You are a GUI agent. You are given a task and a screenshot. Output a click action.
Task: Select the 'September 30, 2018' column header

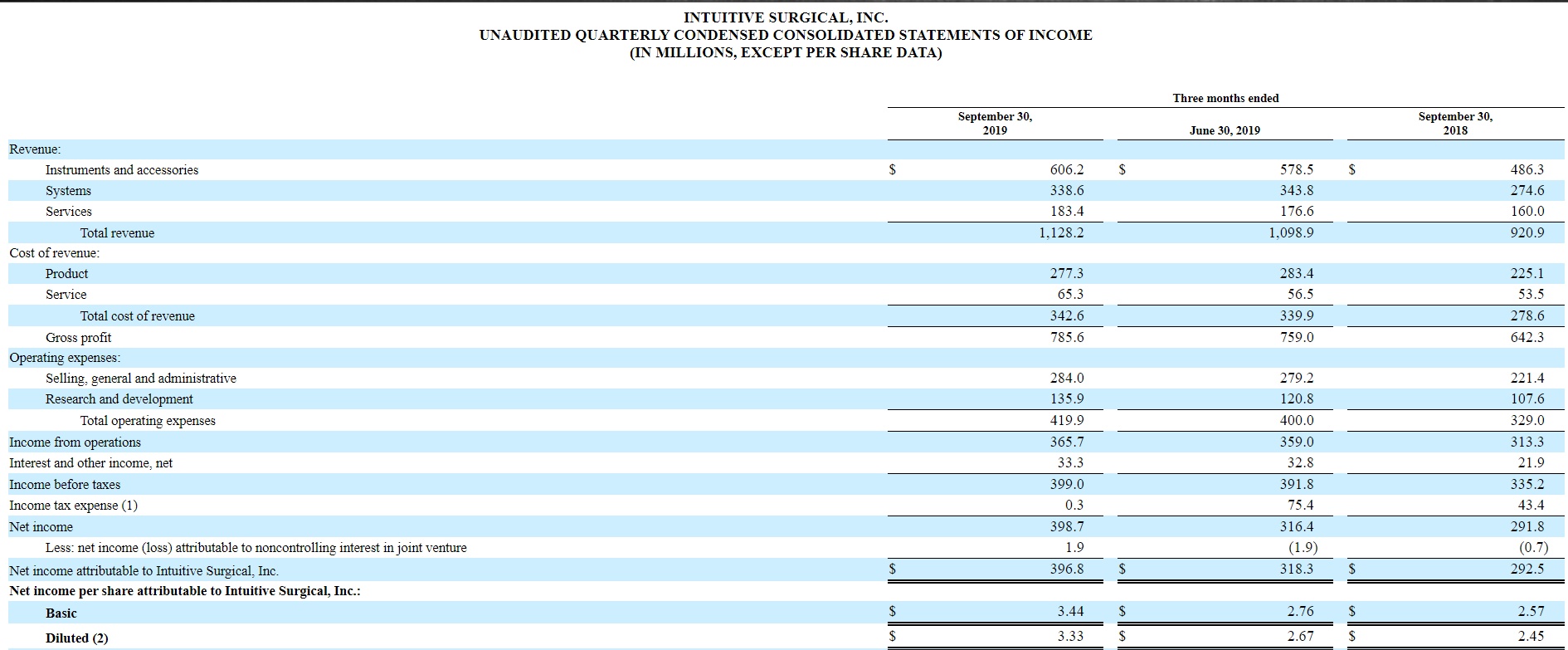[x=1455, y=123]
